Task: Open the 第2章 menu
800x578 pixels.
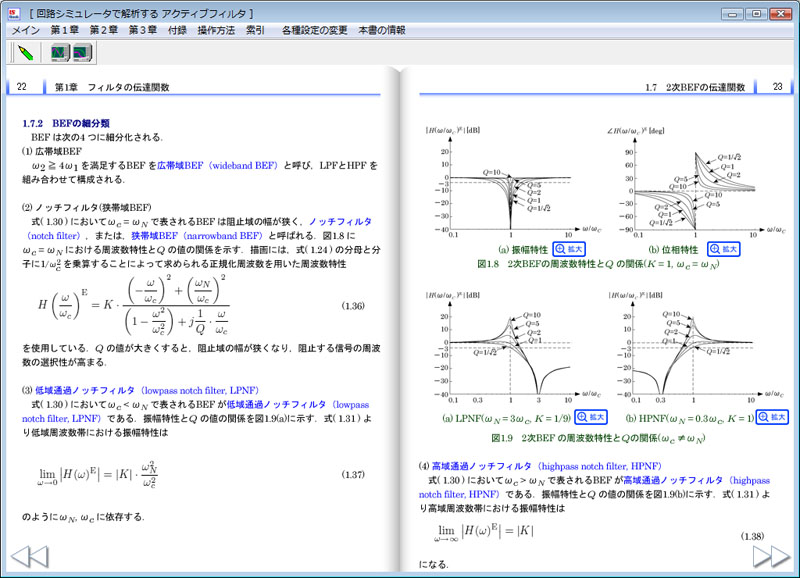Action: click(104, 30)
